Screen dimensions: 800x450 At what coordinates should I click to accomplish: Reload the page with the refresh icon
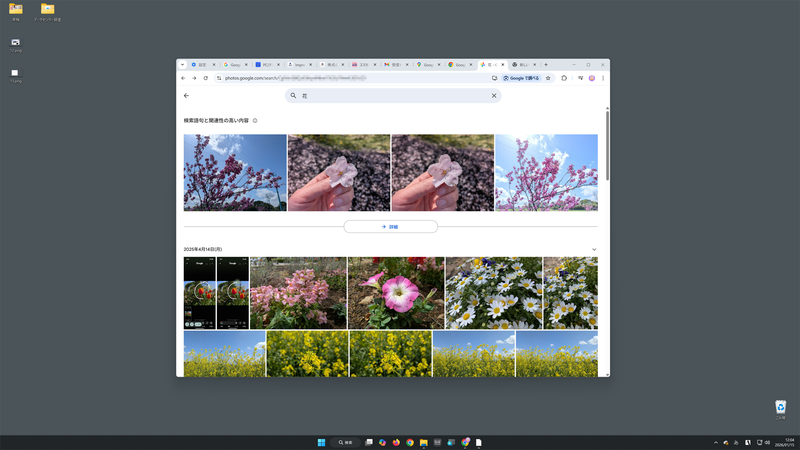point(206,78)
